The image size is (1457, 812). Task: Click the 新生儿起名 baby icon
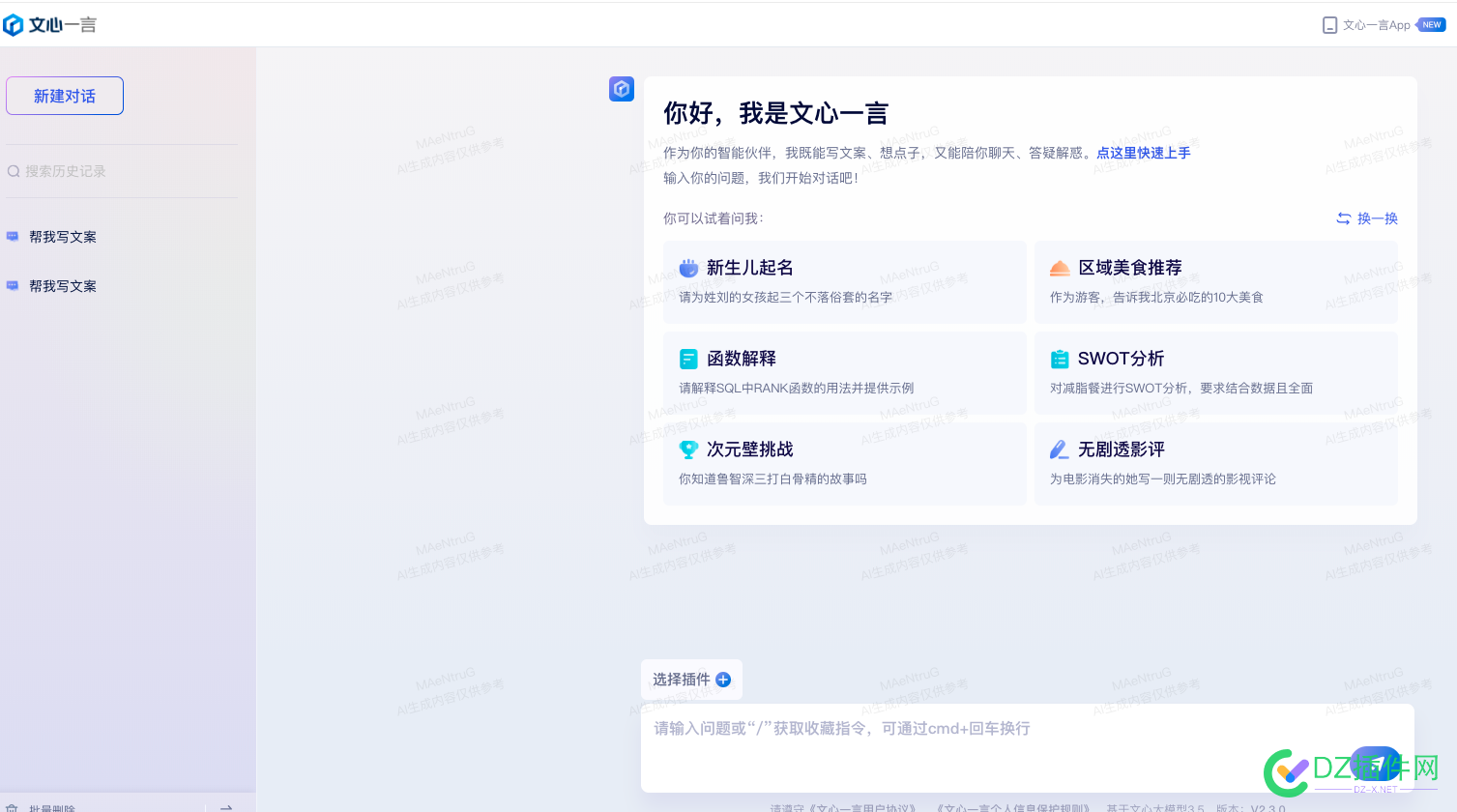point(688,268)
